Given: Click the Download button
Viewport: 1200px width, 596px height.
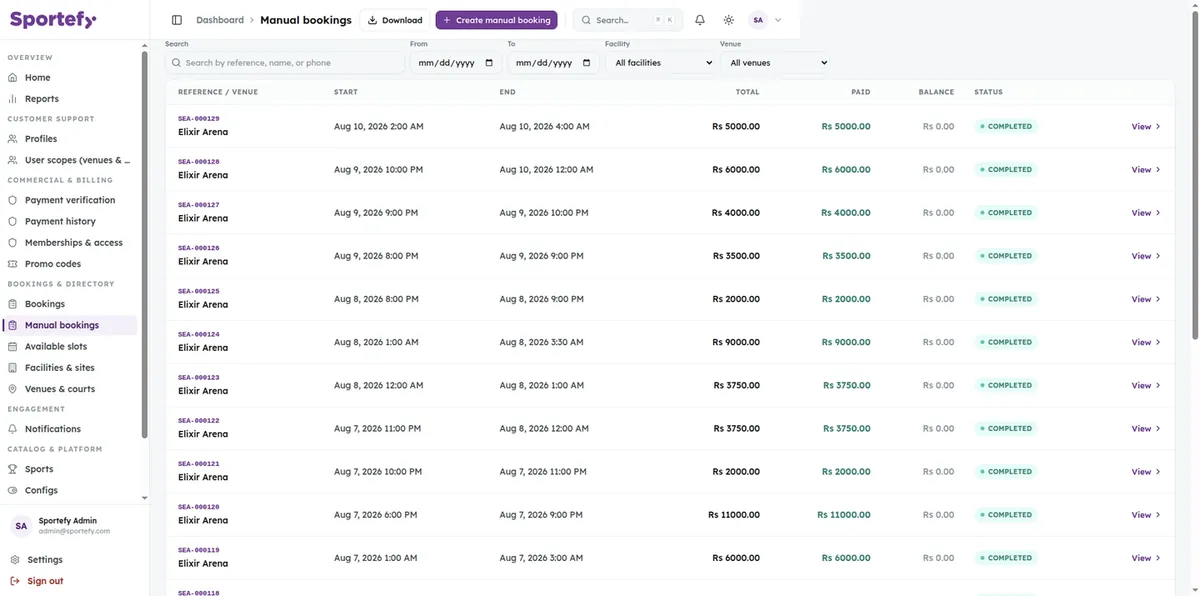Looking at the screenshot, I should tap(395, 20).
